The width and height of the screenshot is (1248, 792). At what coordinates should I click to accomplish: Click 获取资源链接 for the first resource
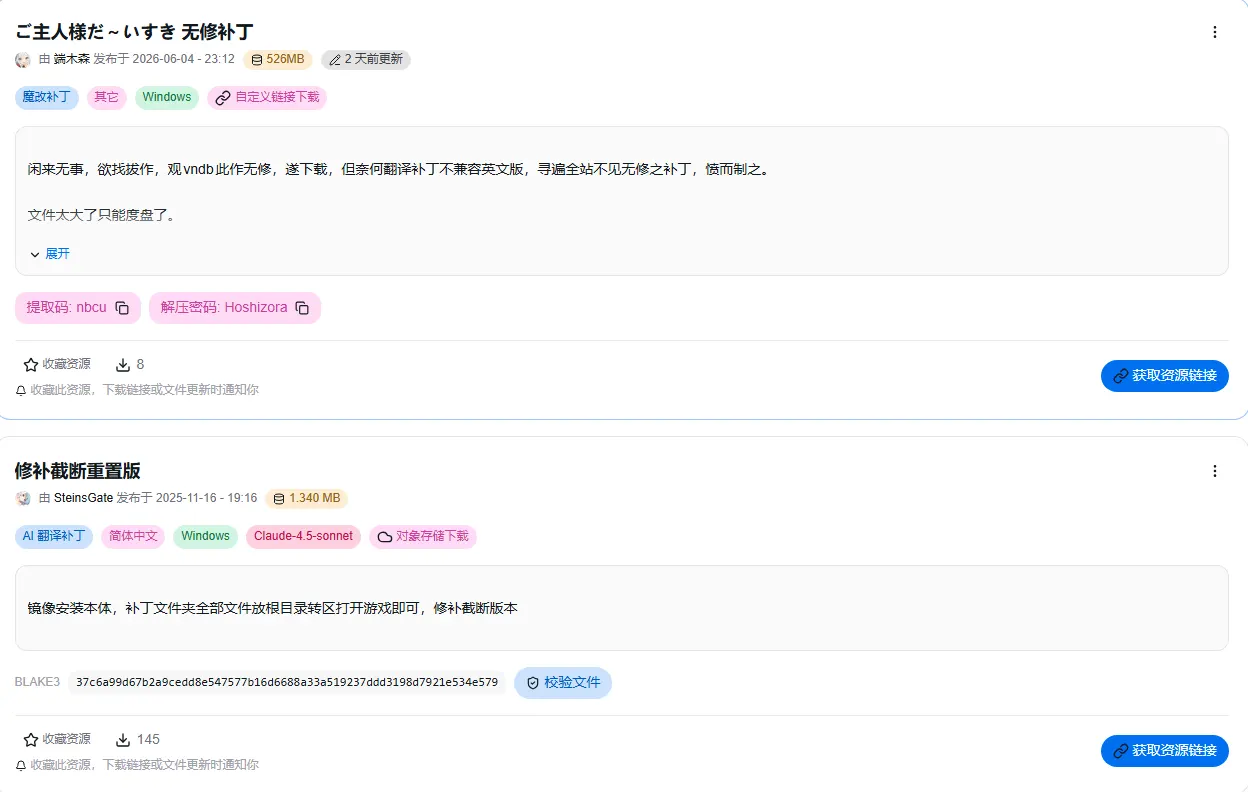point(1165,376)
